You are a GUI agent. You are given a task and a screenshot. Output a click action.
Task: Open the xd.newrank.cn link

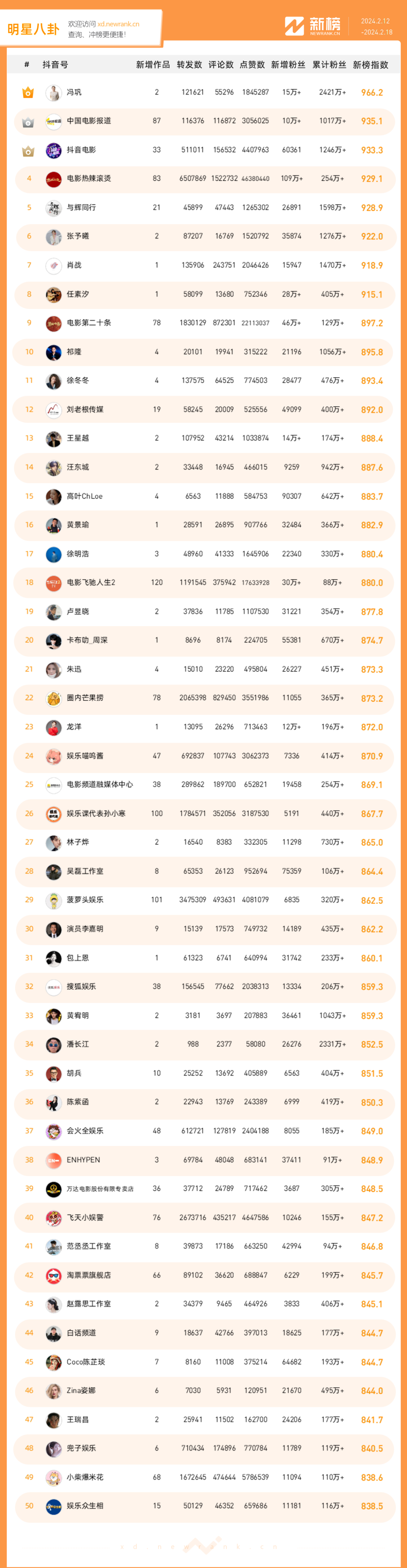pos(119,25)
